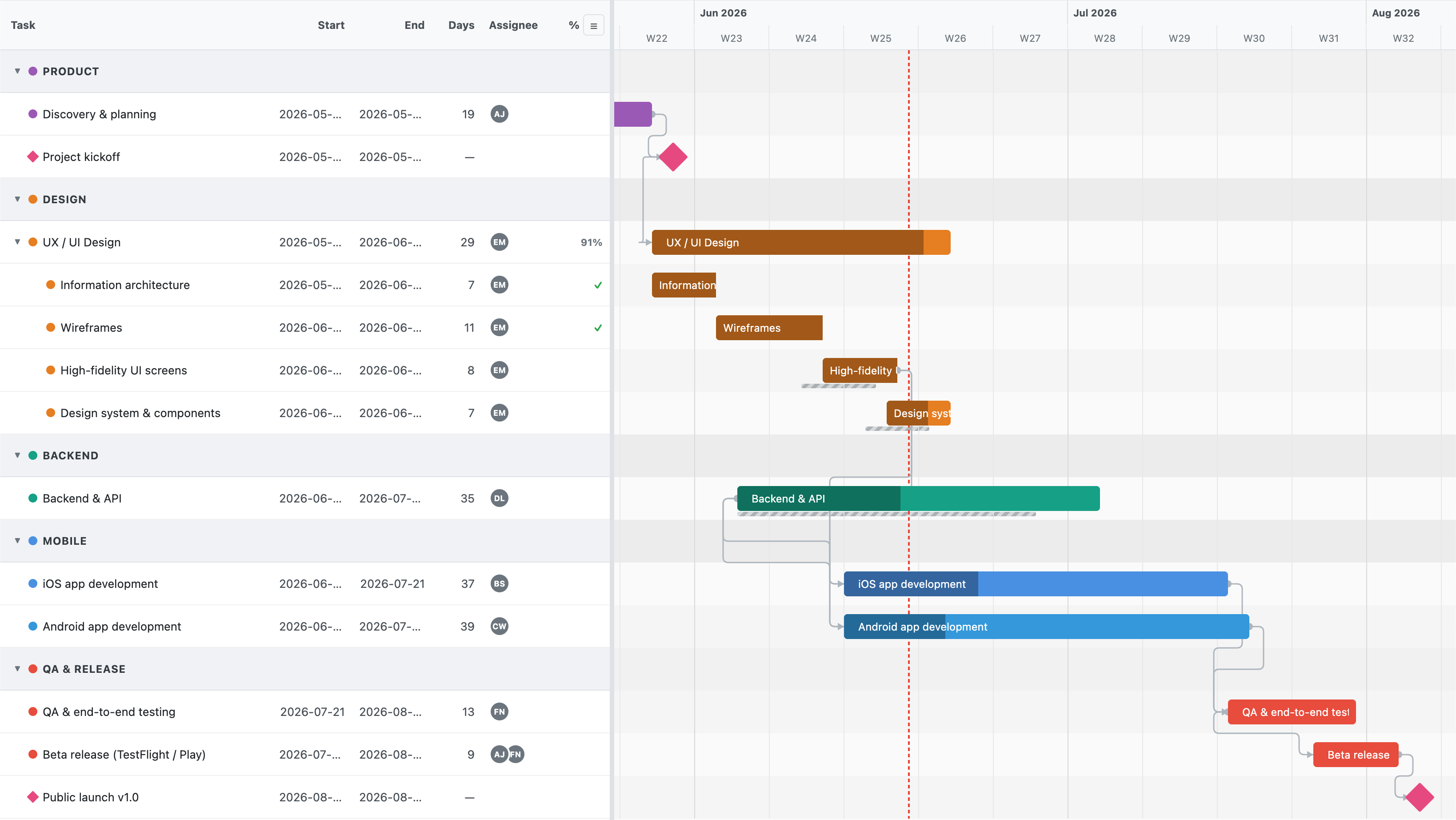Open the column settings menu icon

click(x=593, y=25)
